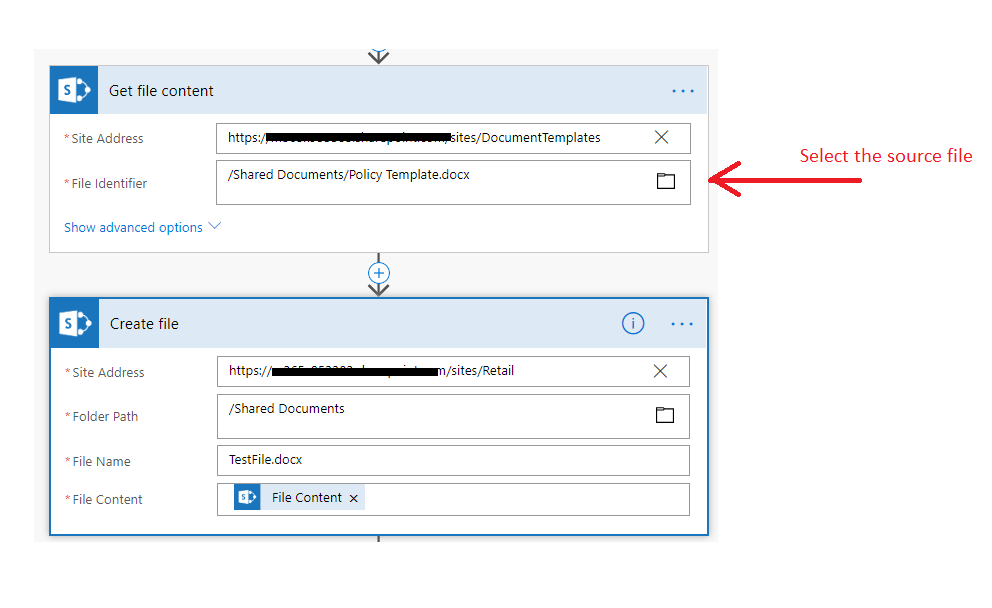Click the chevron below the Create file card
Viewport: 992px width, 608px height.
pyautogui.click(x=378, y=538)
